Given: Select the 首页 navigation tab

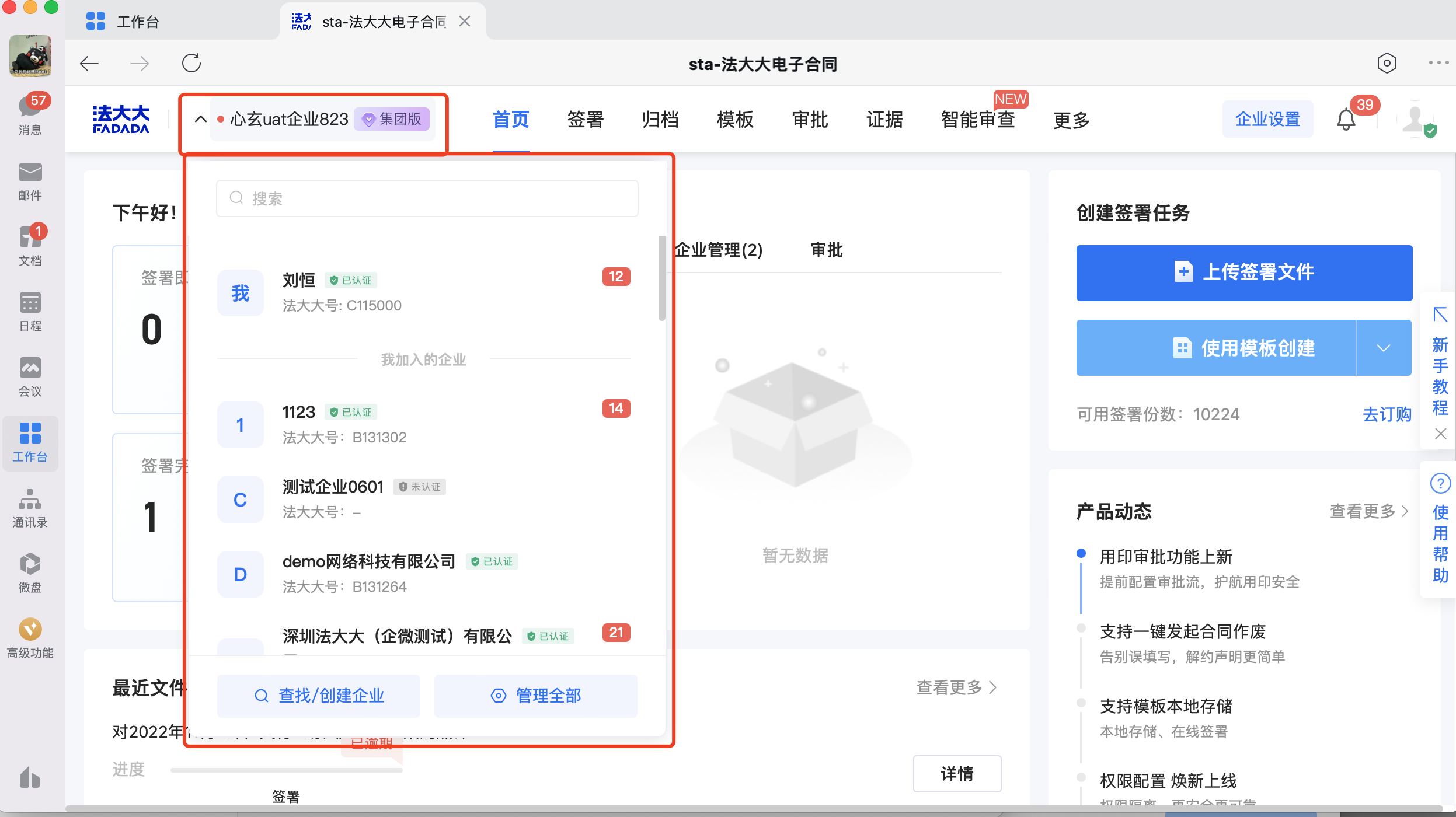Looking at the screenshot, I should coord(511,120).
